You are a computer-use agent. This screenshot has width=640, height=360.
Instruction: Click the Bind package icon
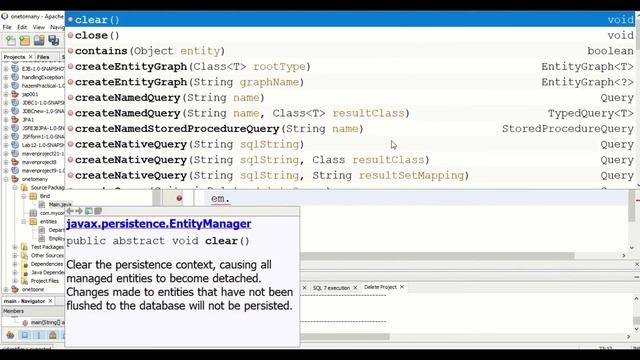[33, 196]
